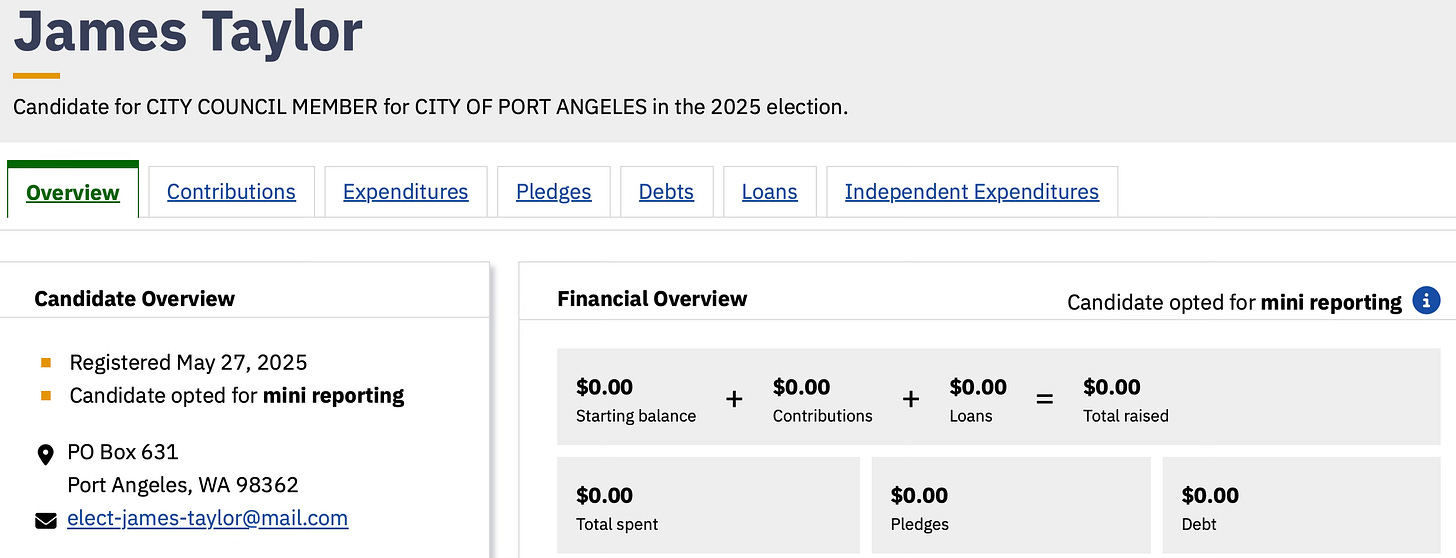
Task: Click the map pin address icon
Action: 45,455
